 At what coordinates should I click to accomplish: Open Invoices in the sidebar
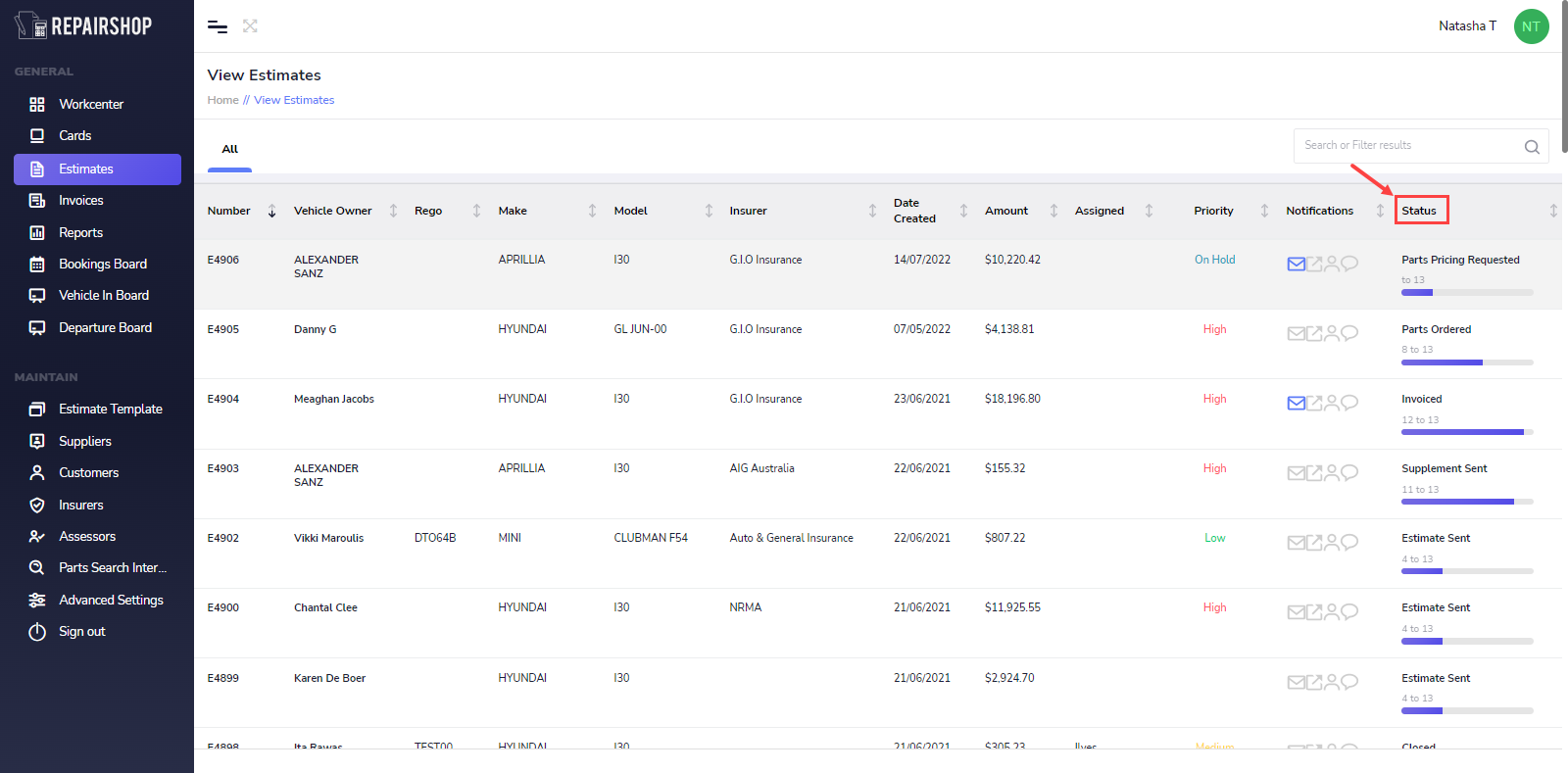(x=80, y=201)
